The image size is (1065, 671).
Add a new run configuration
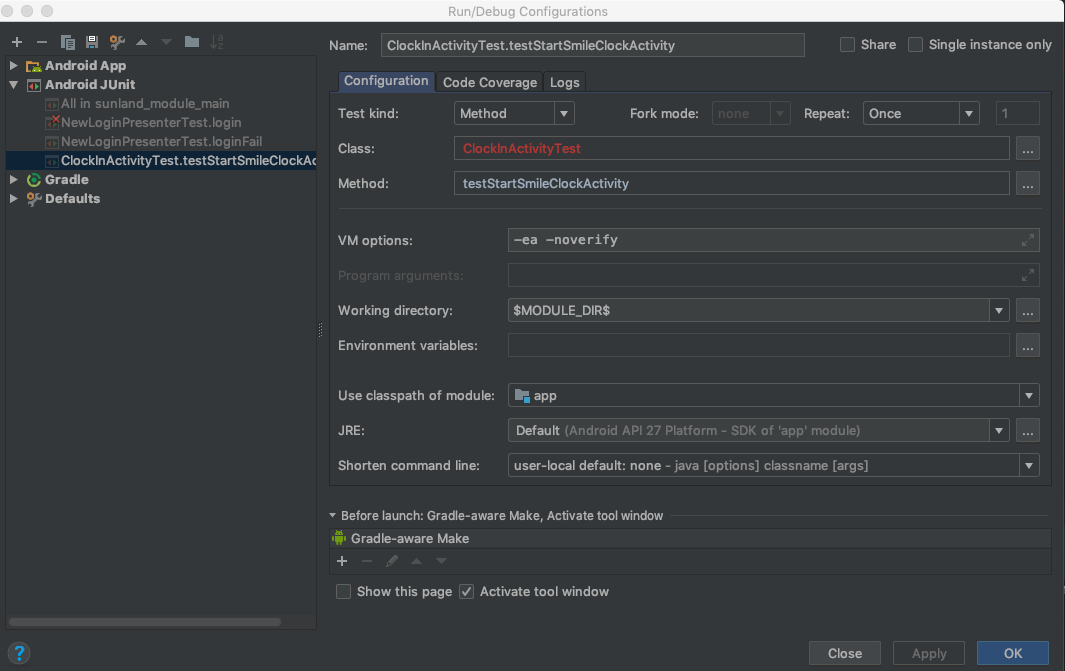(x=17, y=42)
